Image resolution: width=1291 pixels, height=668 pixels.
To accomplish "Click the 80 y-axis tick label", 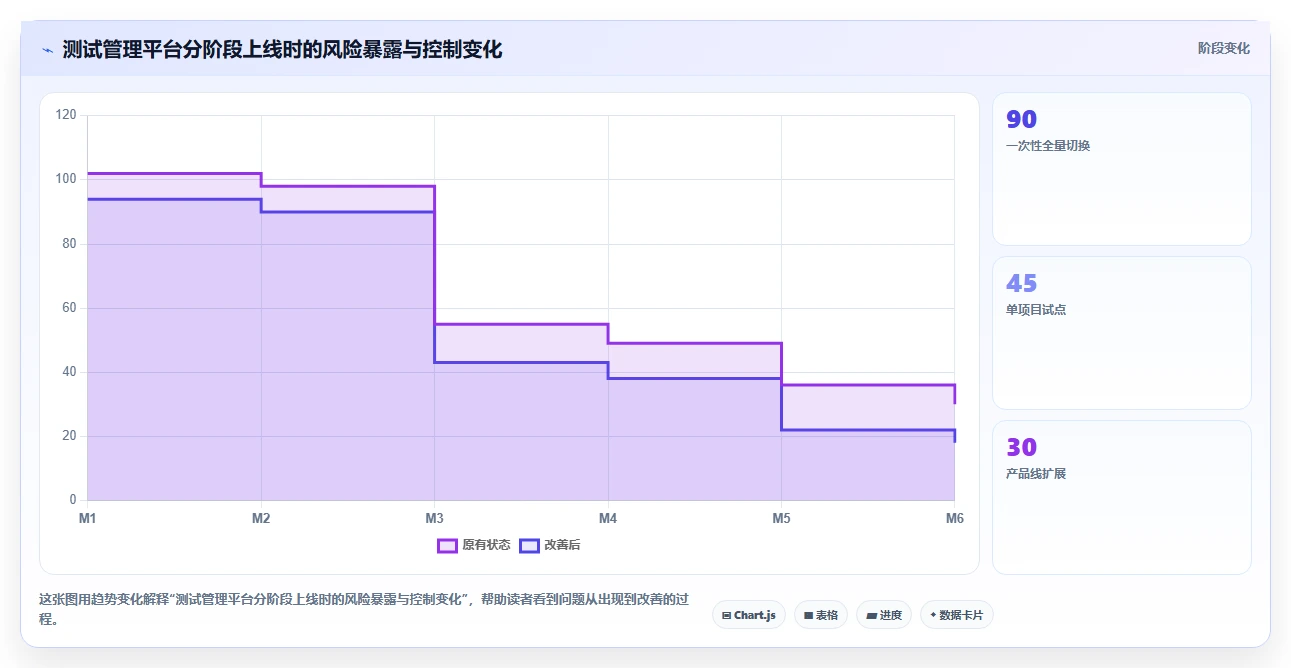I will click(x=69, y=243).
